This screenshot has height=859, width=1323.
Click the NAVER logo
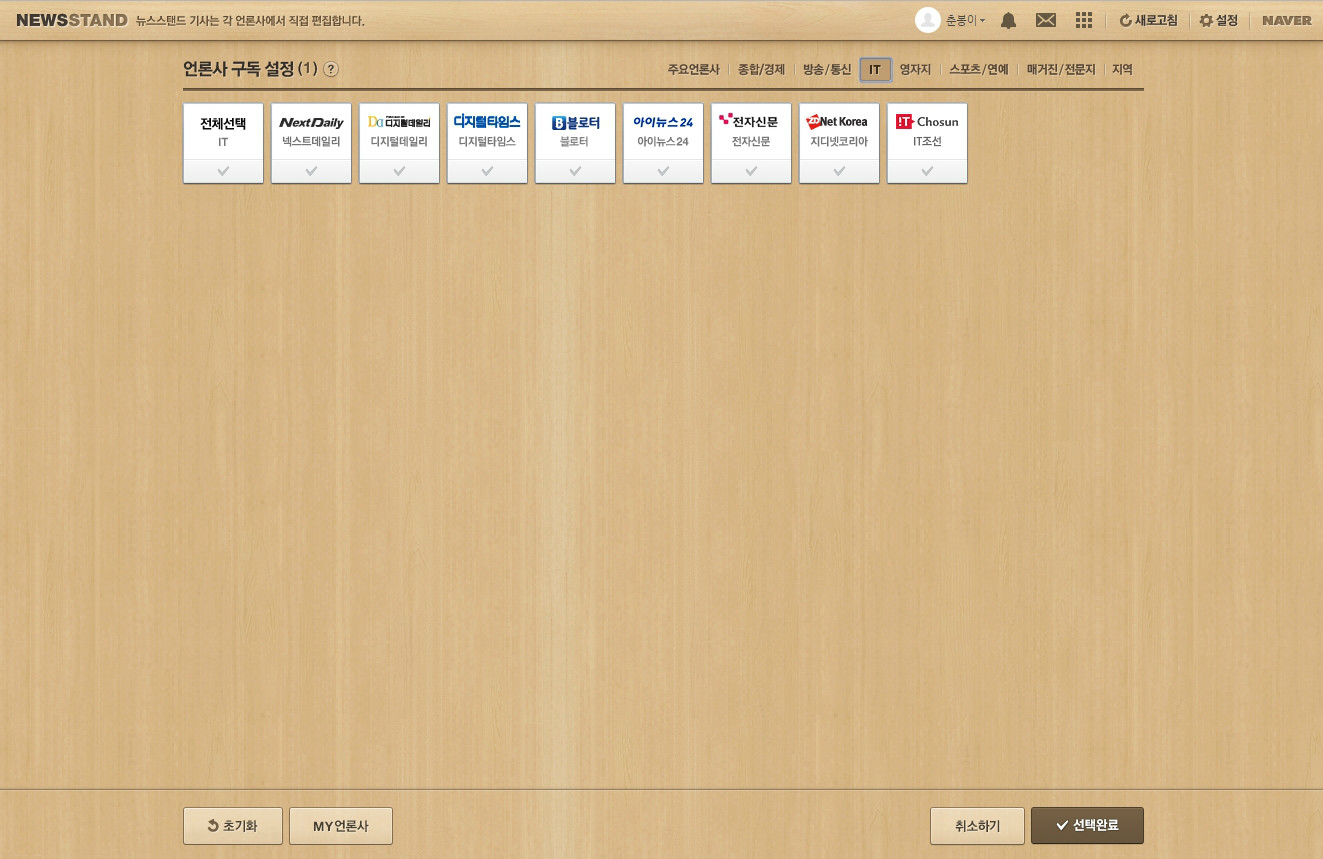(x=1287, y=20)
